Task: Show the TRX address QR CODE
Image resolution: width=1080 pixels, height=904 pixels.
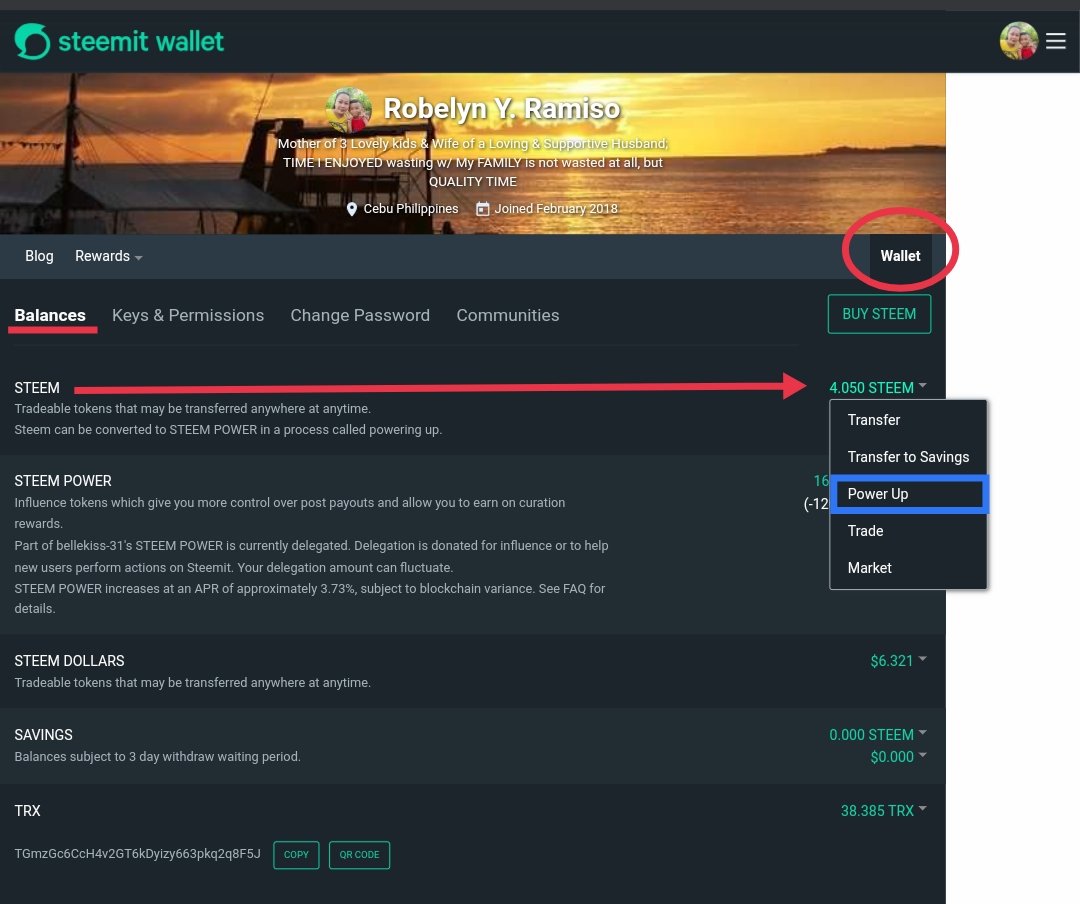Action: [x=360, y=854]
